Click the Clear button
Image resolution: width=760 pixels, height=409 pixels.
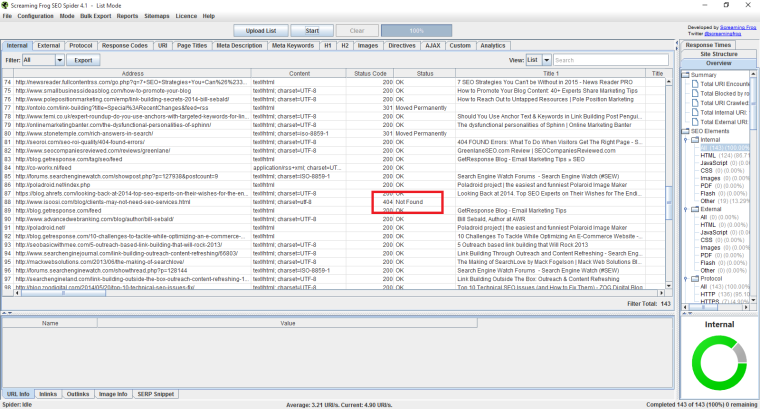pyautogui.click(x=357, y=31)
